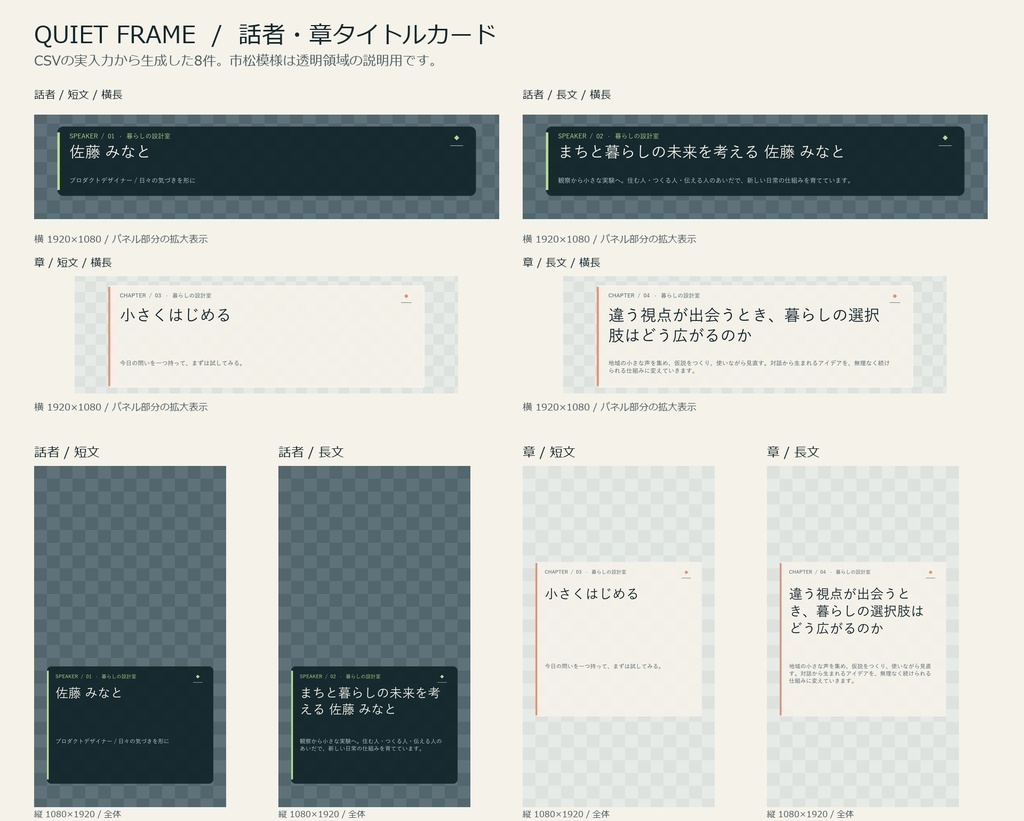Click the headline まちと暮らしの未来を考える in the landscape card
Image resolution: width=1024 pixels, height=821 pixels.
pos(658,152)
